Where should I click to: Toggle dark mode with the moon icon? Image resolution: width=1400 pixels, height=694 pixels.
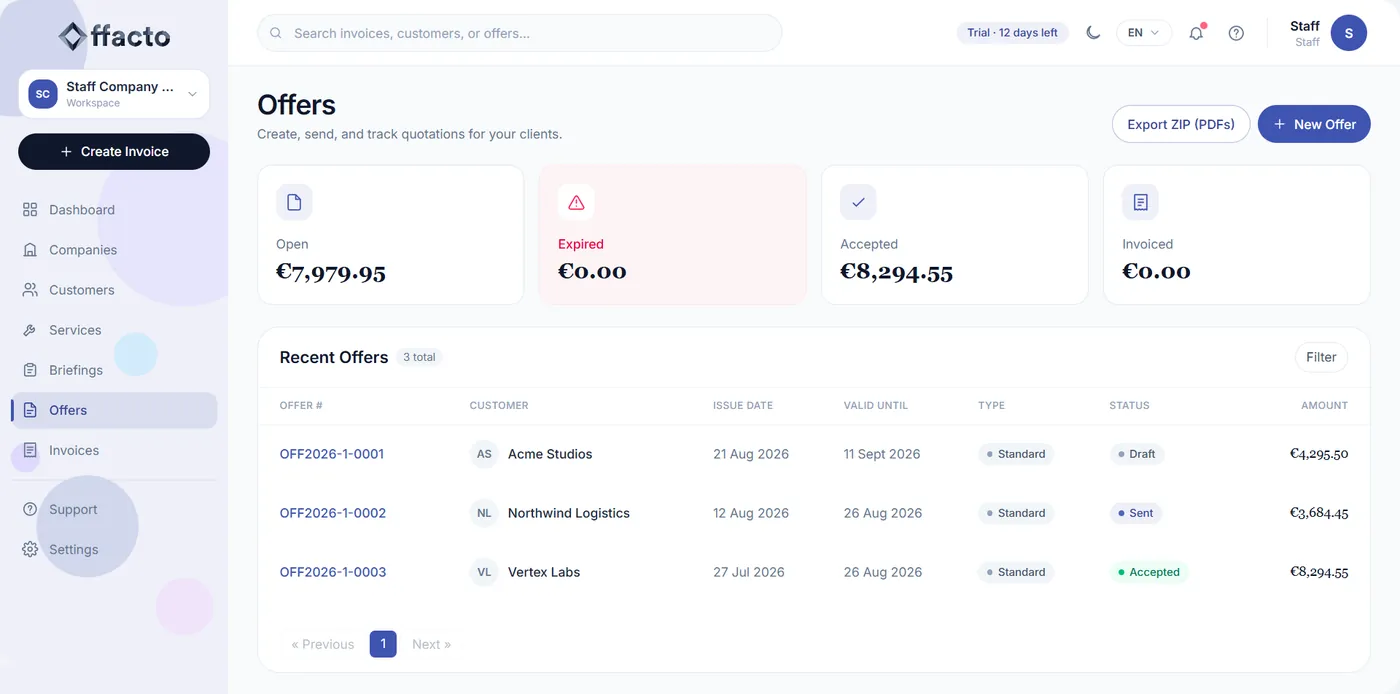tap(1093, 33)
